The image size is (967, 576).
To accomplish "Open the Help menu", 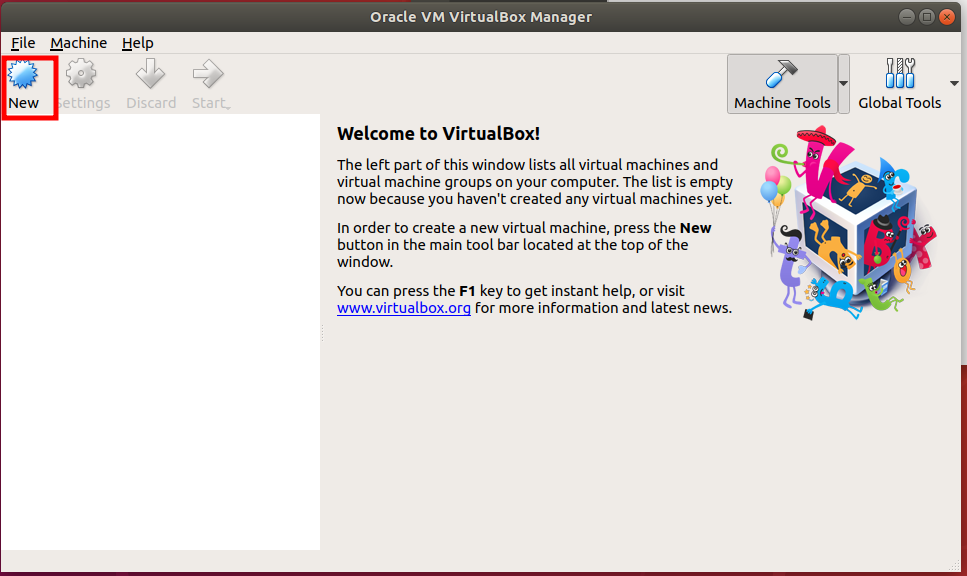I will [x=138, y=43].
